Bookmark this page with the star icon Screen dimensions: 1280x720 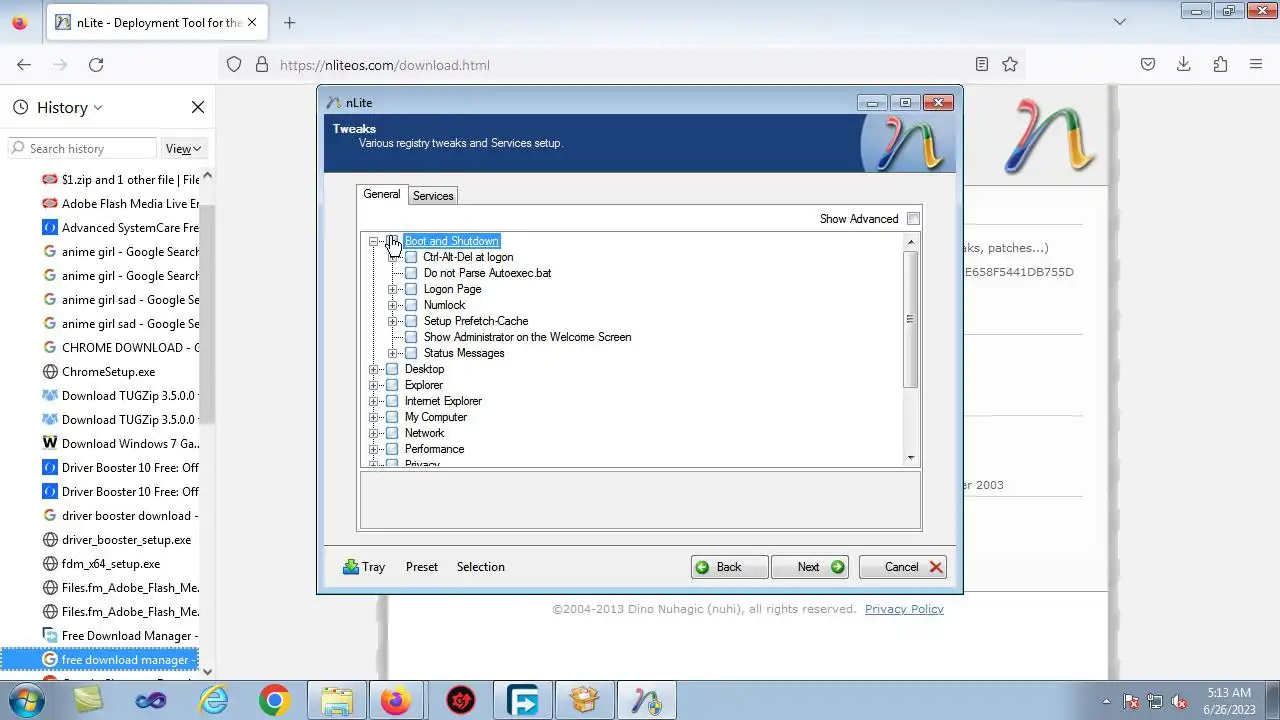(1010, 64)
